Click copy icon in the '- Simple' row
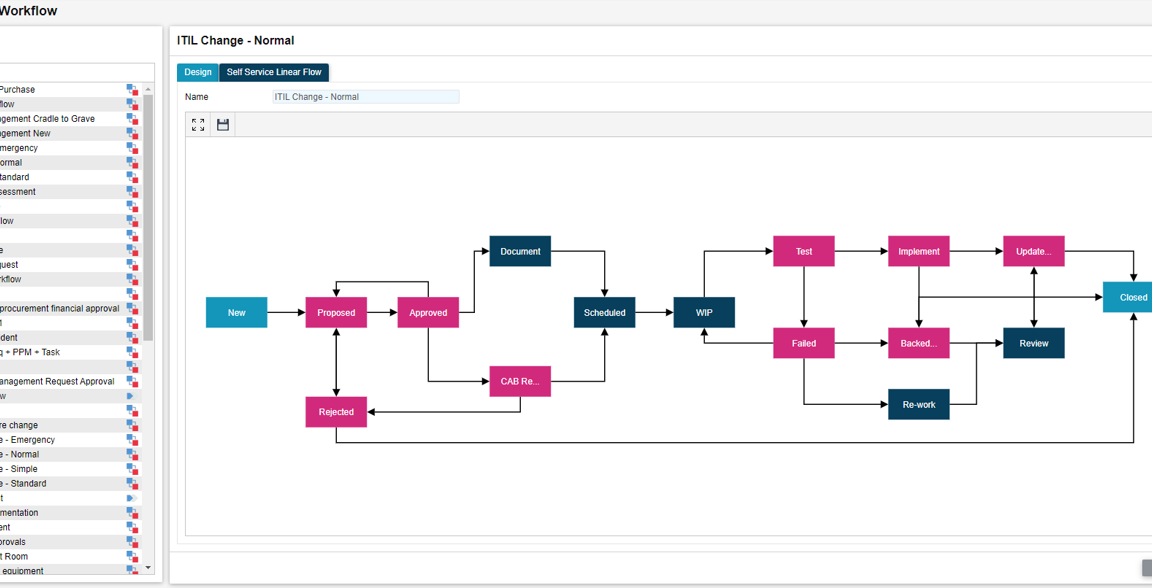 [132, 469]
